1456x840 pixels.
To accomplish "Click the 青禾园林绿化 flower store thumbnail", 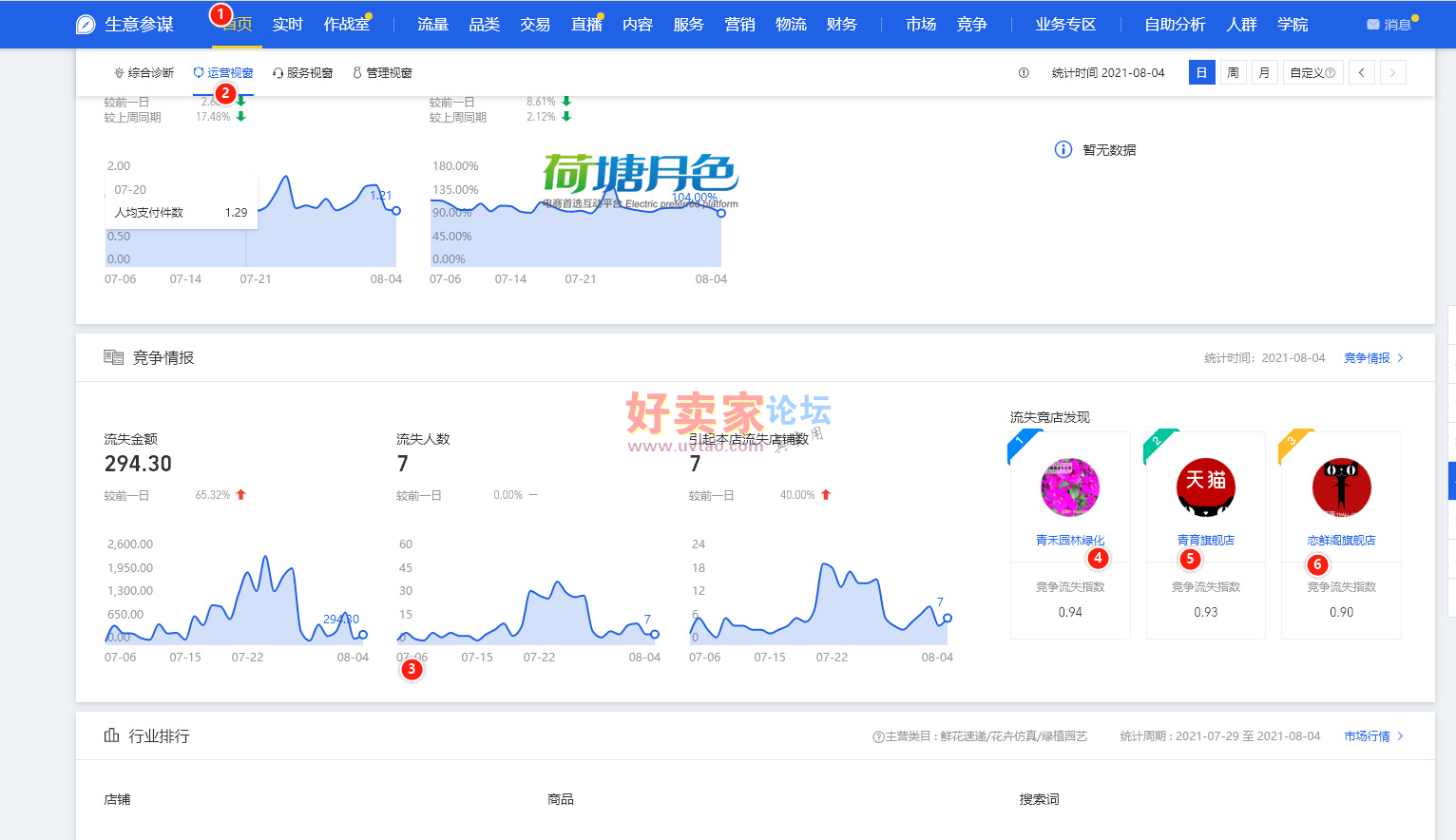I will click(x=1070, y=487).
